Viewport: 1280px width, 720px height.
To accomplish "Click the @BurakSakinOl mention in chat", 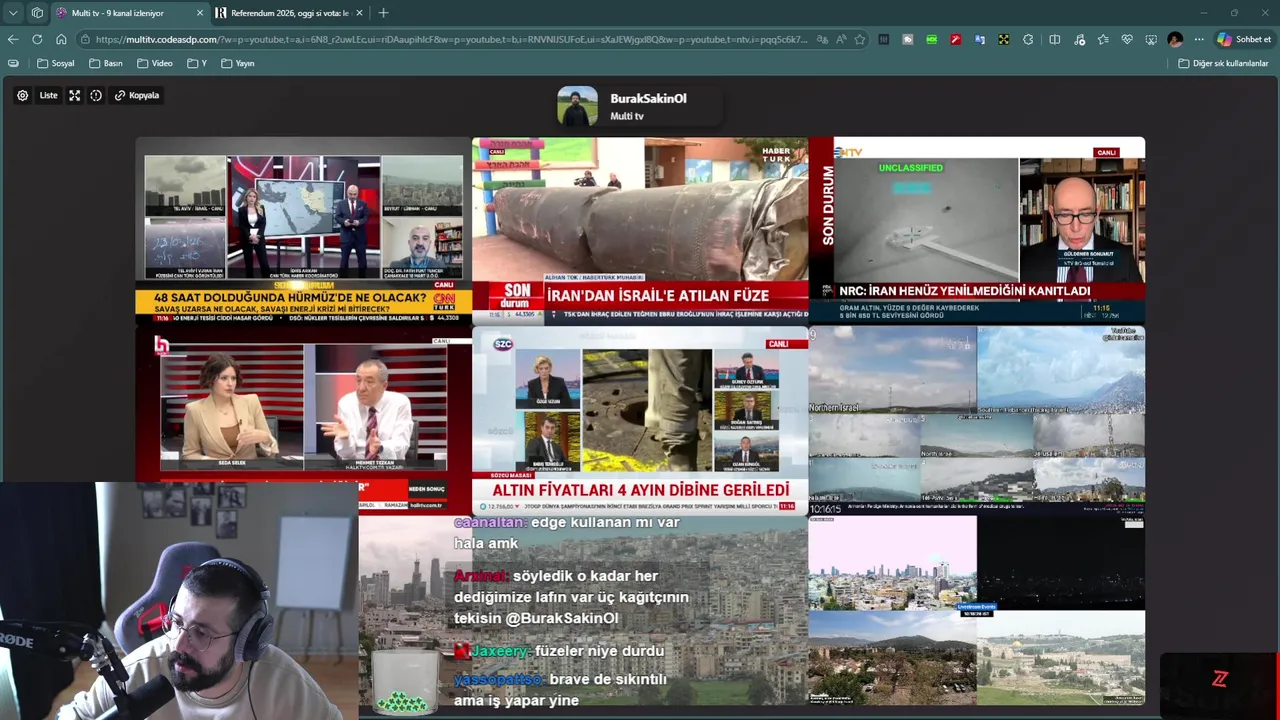I will [561, 618].
